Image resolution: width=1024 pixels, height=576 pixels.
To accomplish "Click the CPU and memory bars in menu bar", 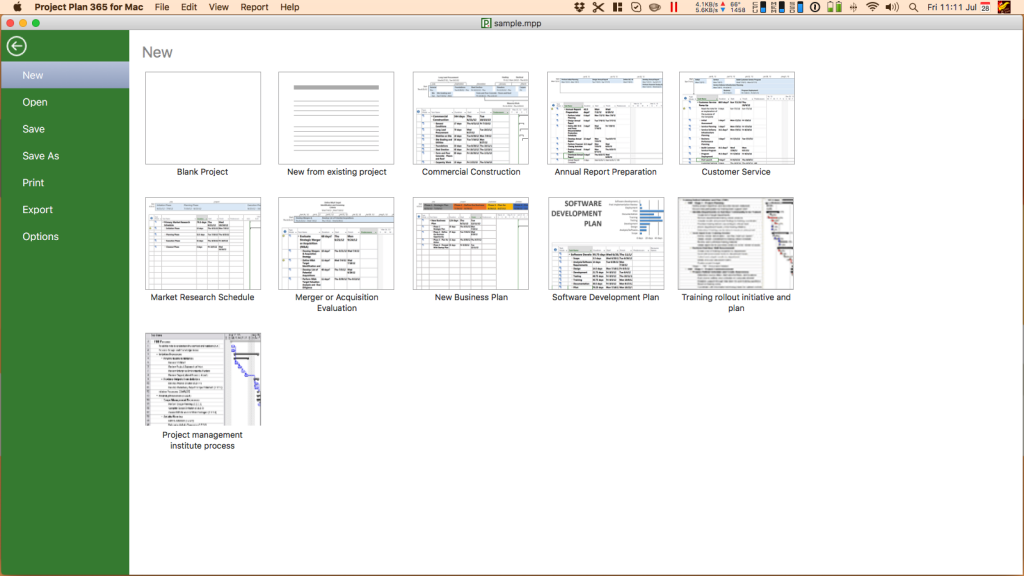I will click(780, 7).
